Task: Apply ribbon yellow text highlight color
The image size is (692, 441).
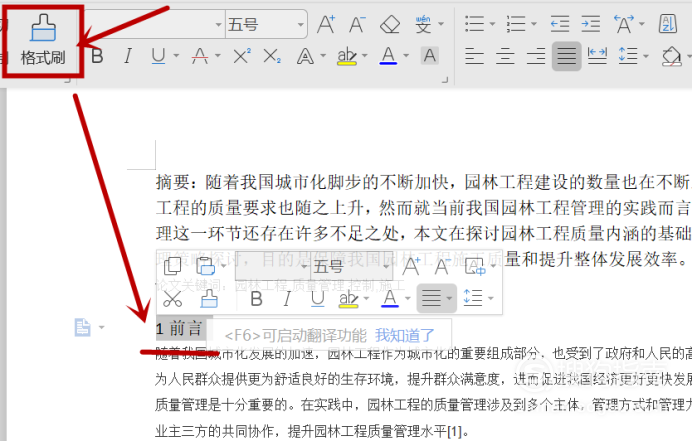Action: 347,56
